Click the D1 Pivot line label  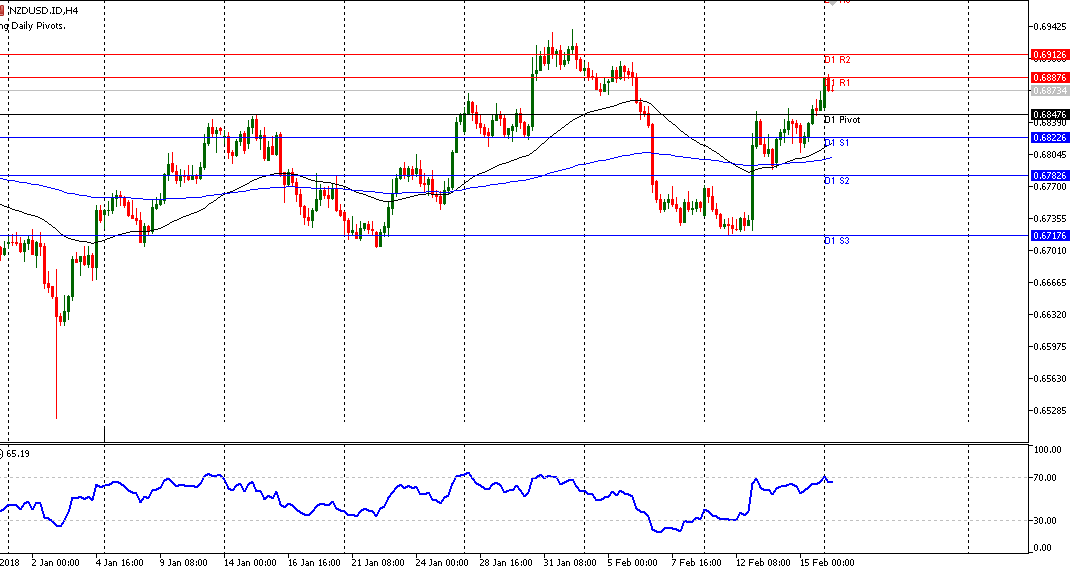pos(841,120)
